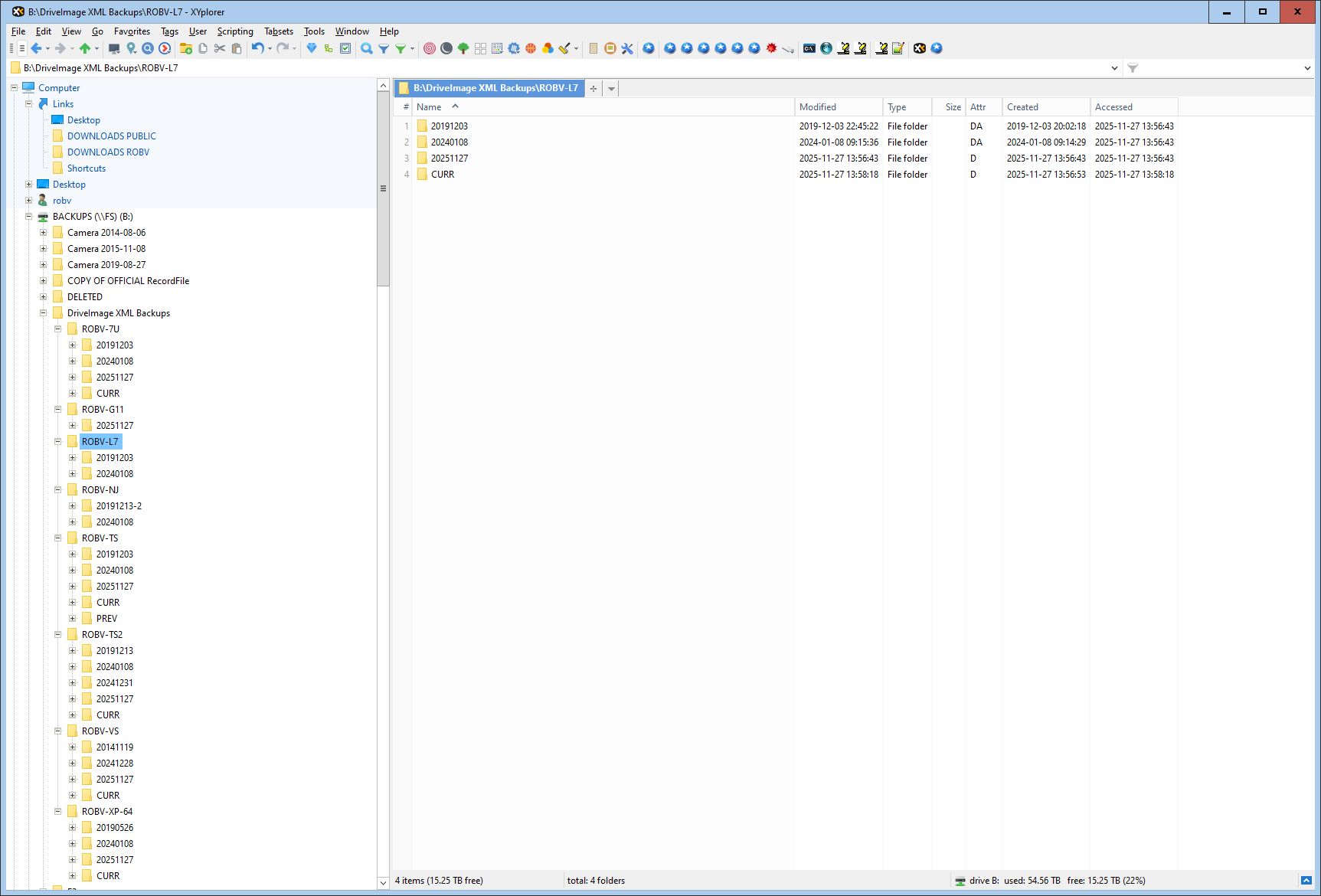Open the Tabsets menu
Viewport: 1321px width, 896px height.
(x=278, y=31)
